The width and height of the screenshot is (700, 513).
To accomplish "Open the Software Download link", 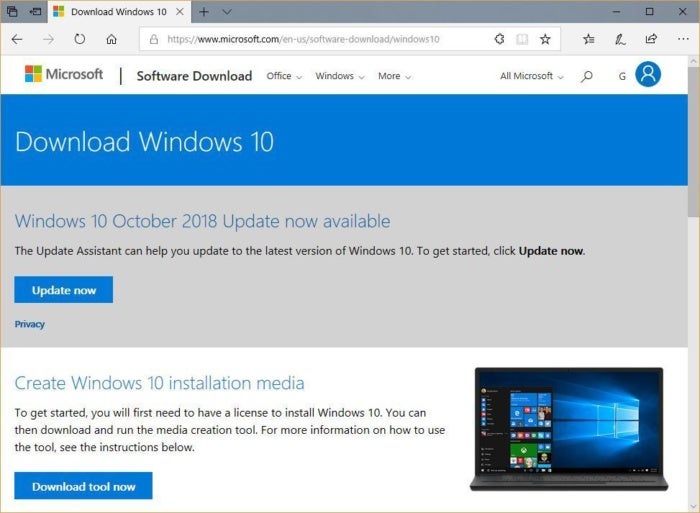I will [194, 76].
